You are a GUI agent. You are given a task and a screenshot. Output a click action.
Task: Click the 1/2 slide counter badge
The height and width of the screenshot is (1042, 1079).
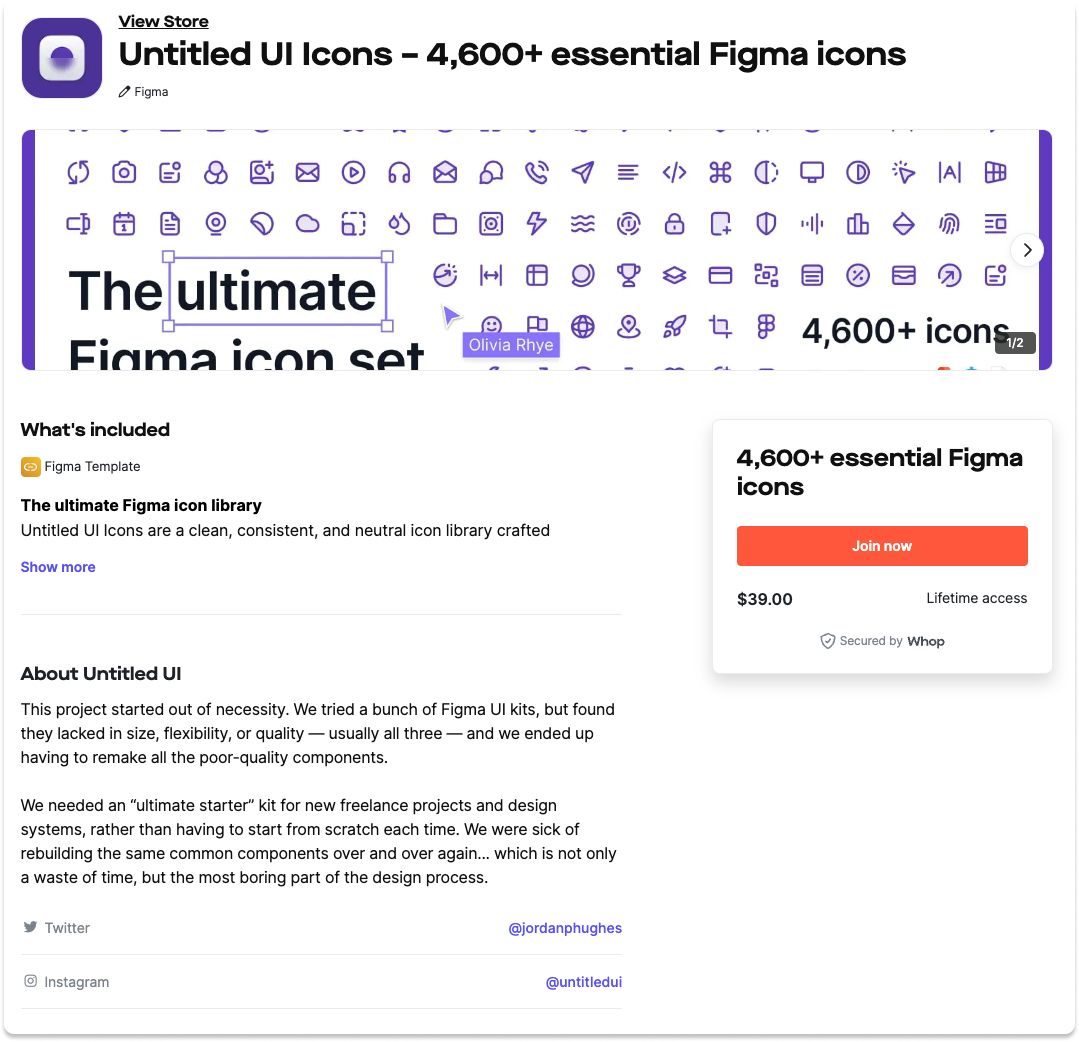[x=1015, y=343]
